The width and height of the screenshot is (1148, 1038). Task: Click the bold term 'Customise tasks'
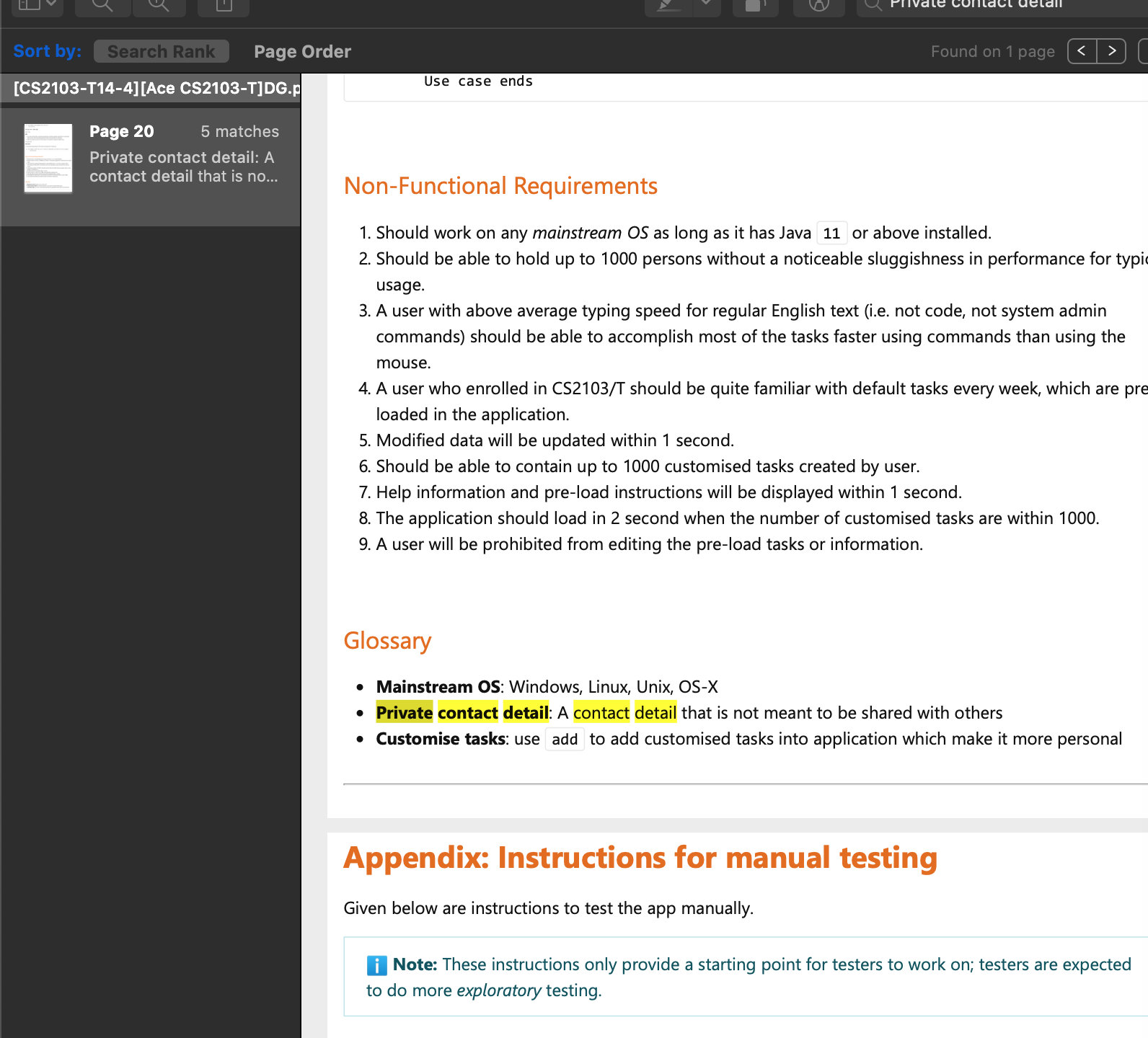pos(441,739)
